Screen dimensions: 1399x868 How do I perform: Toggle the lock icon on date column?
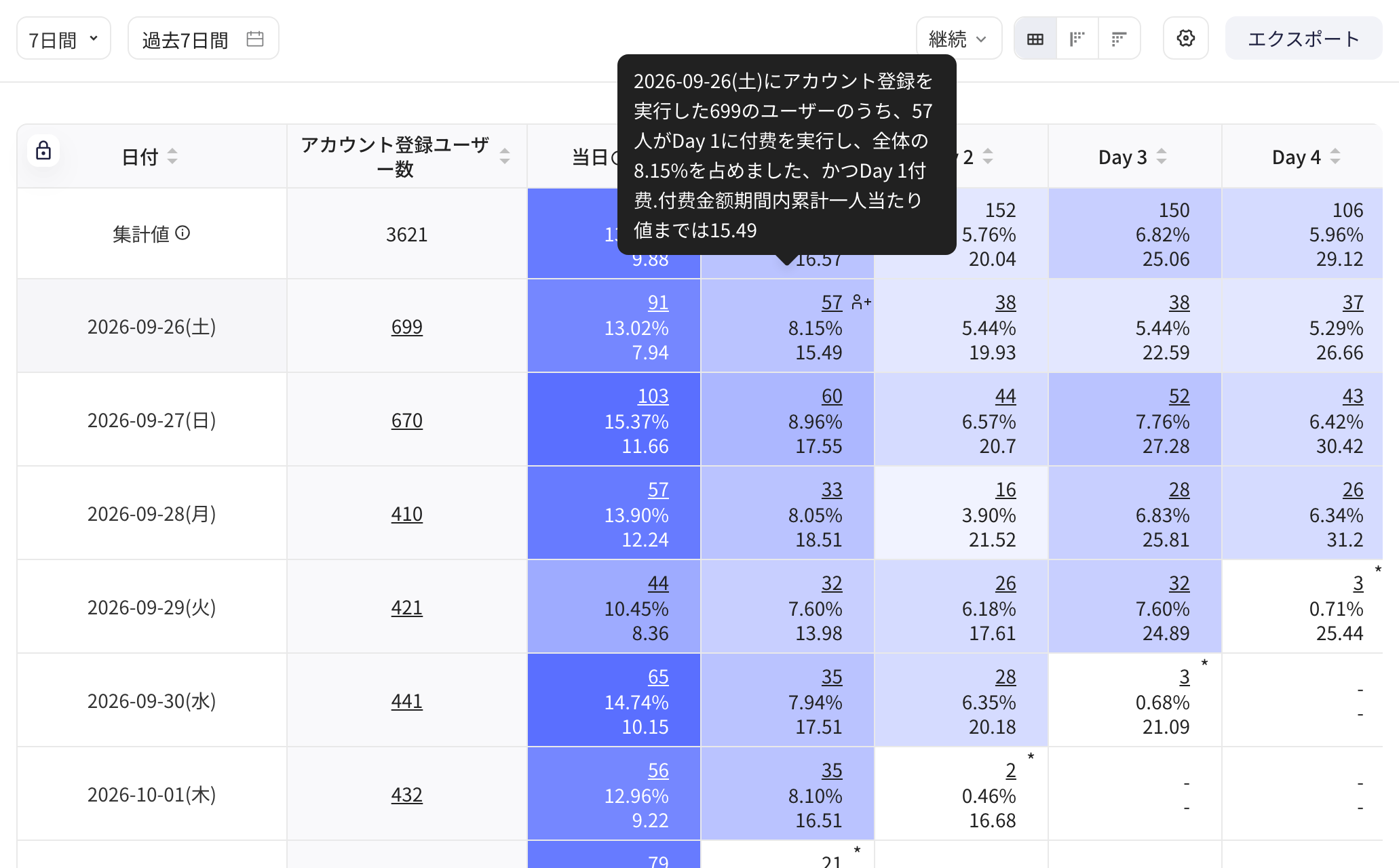[43, 151]
